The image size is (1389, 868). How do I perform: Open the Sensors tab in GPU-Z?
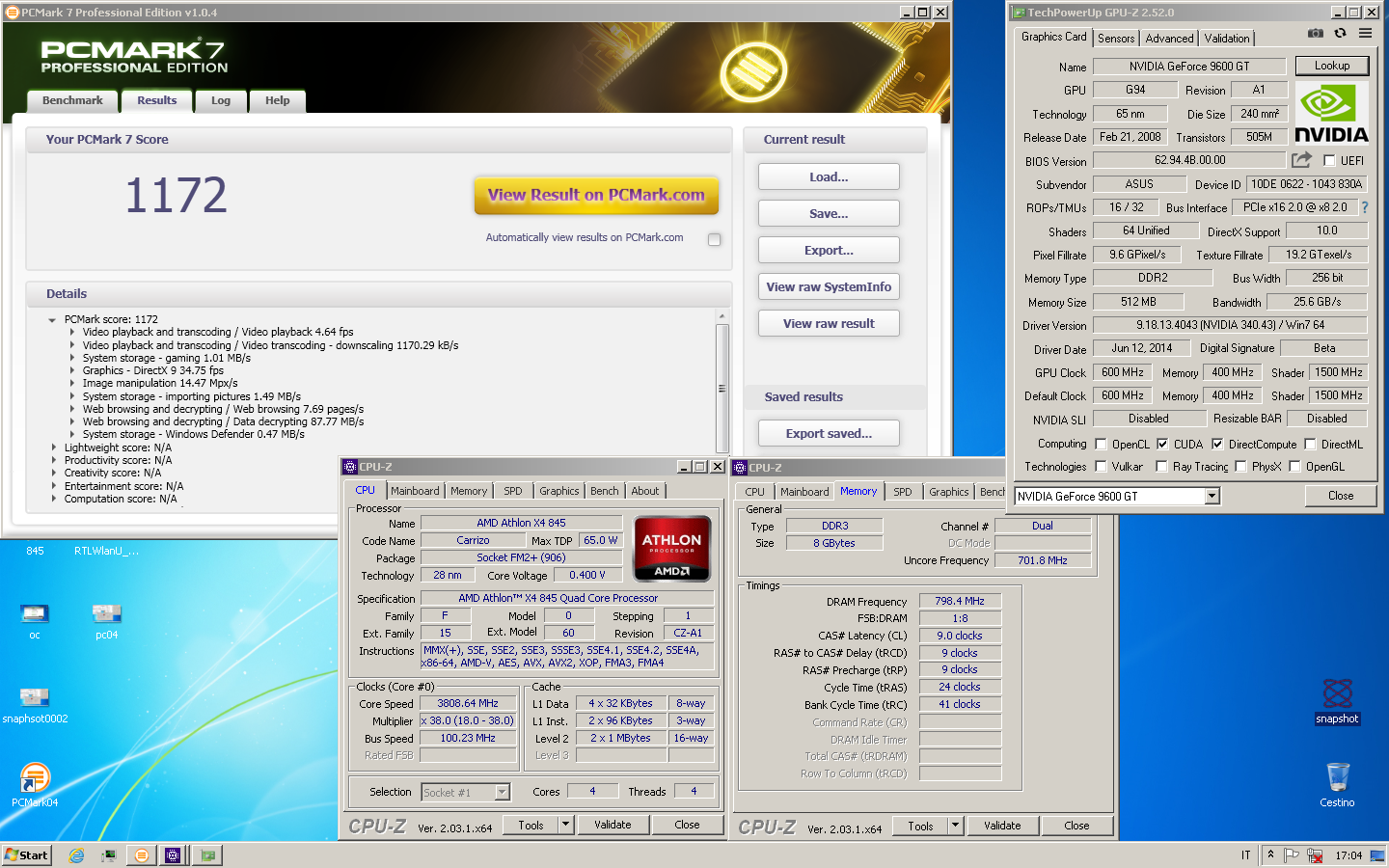1116,39
